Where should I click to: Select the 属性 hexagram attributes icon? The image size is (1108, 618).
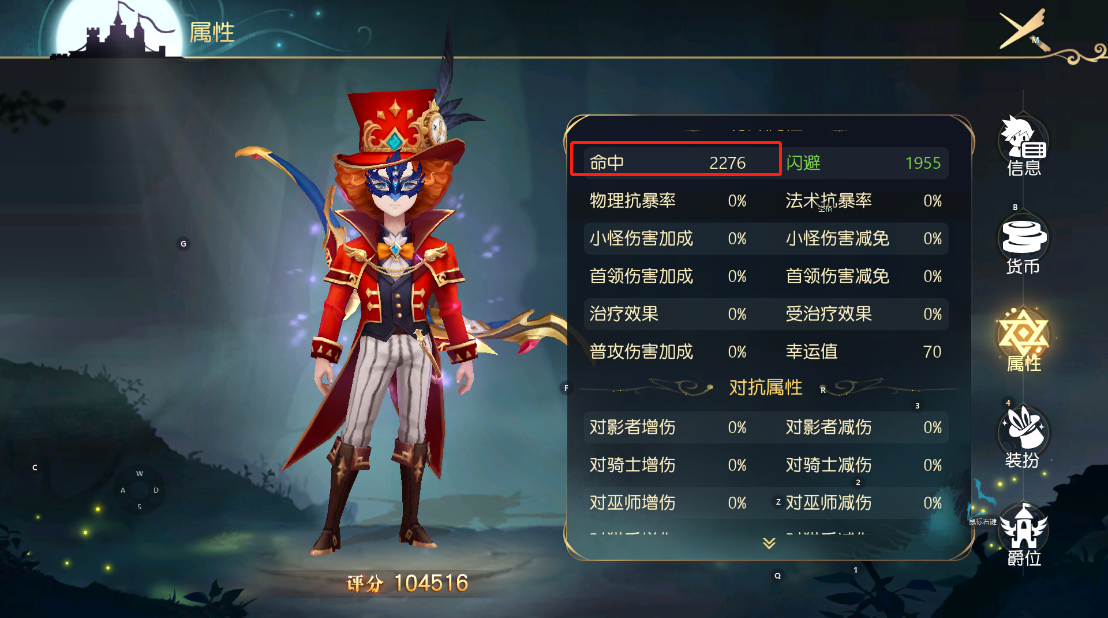point(1023,340)
